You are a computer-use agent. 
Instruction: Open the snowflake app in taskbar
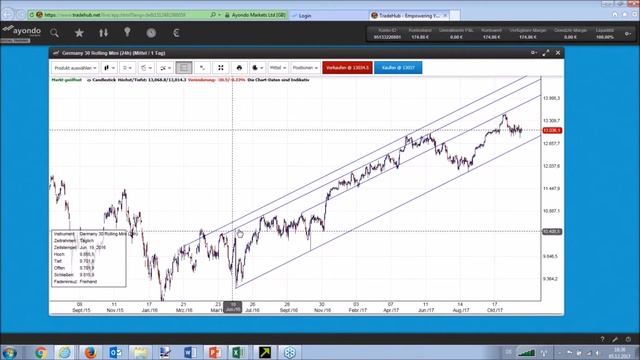tap(289, 352)
